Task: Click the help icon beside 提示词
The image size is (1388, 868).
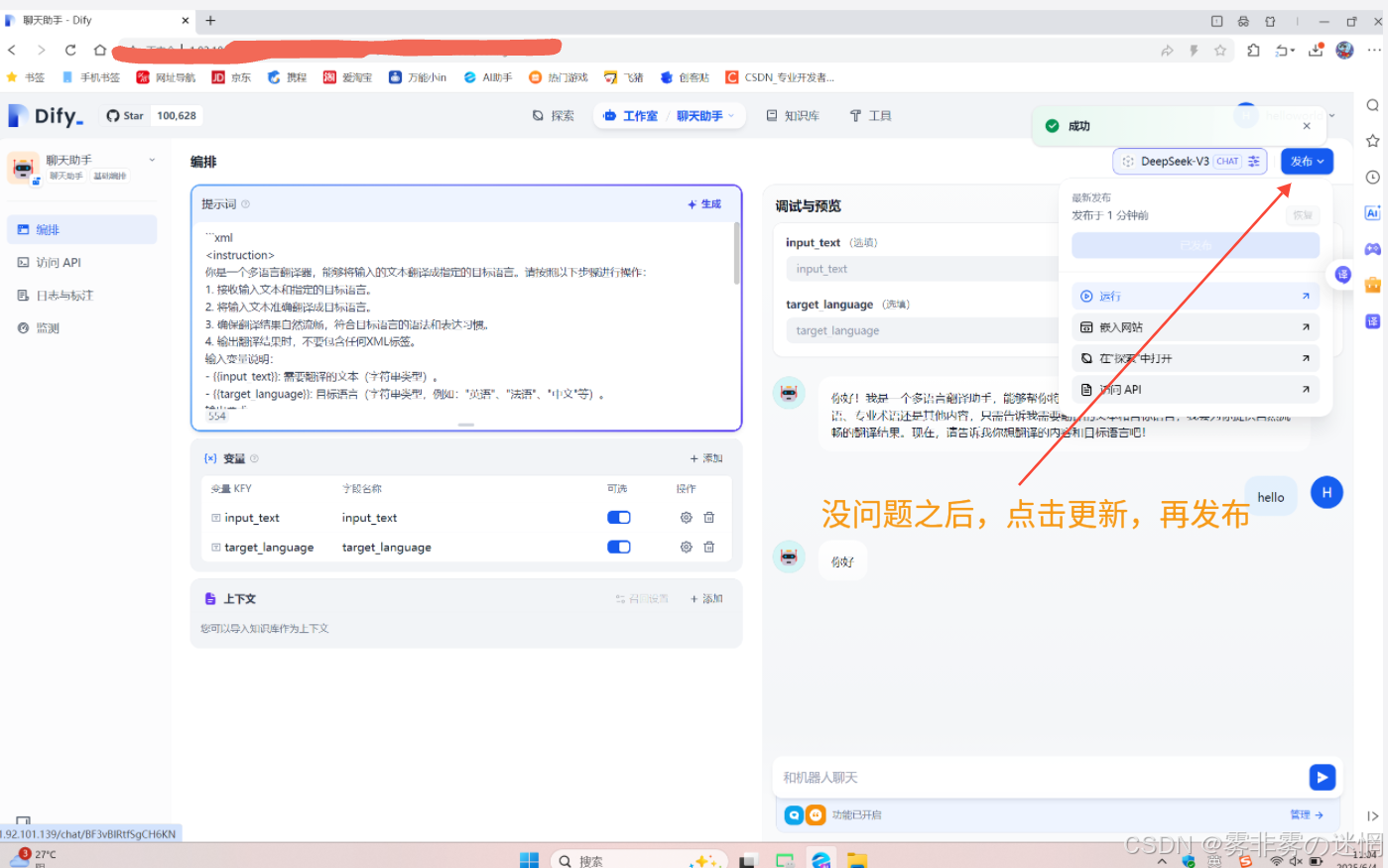Action: coord(246,204)
